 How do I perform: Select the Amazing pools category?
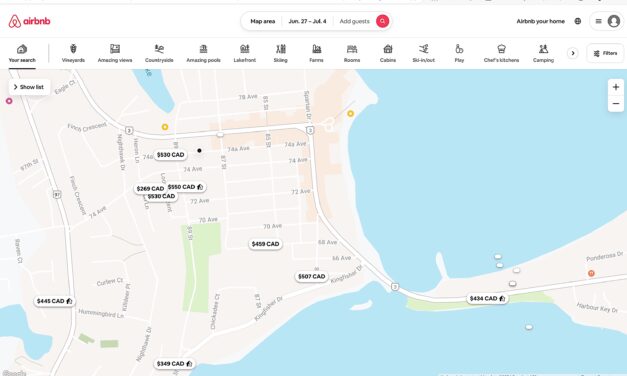pos(203,54)
